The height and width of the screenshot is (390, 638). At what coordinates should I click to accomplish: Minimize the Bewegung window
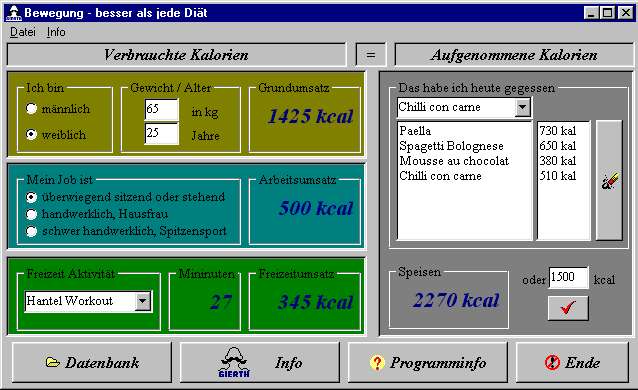591,13
